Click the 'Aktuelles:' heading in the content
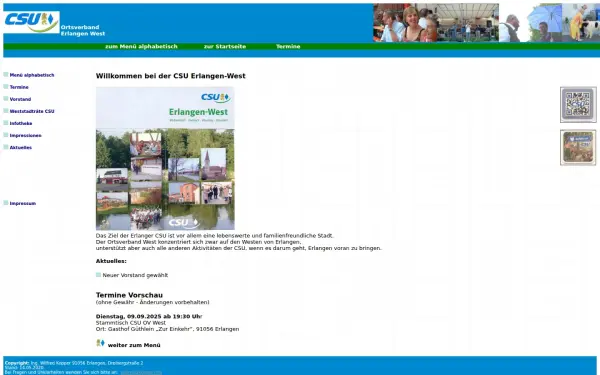This screenshot has height=375, width=600. click(x=111, y=261)
